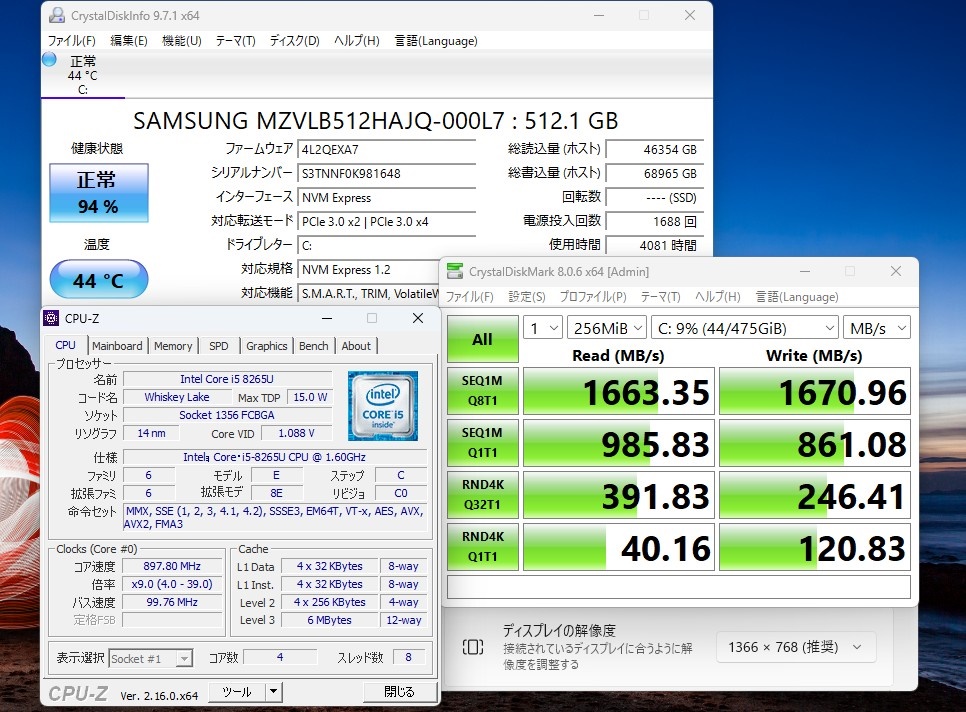The image size is (966, 712).
Task: Open ヘルプ(H) menu in CrystalDiskMark
Action: [x=718, y=297]
